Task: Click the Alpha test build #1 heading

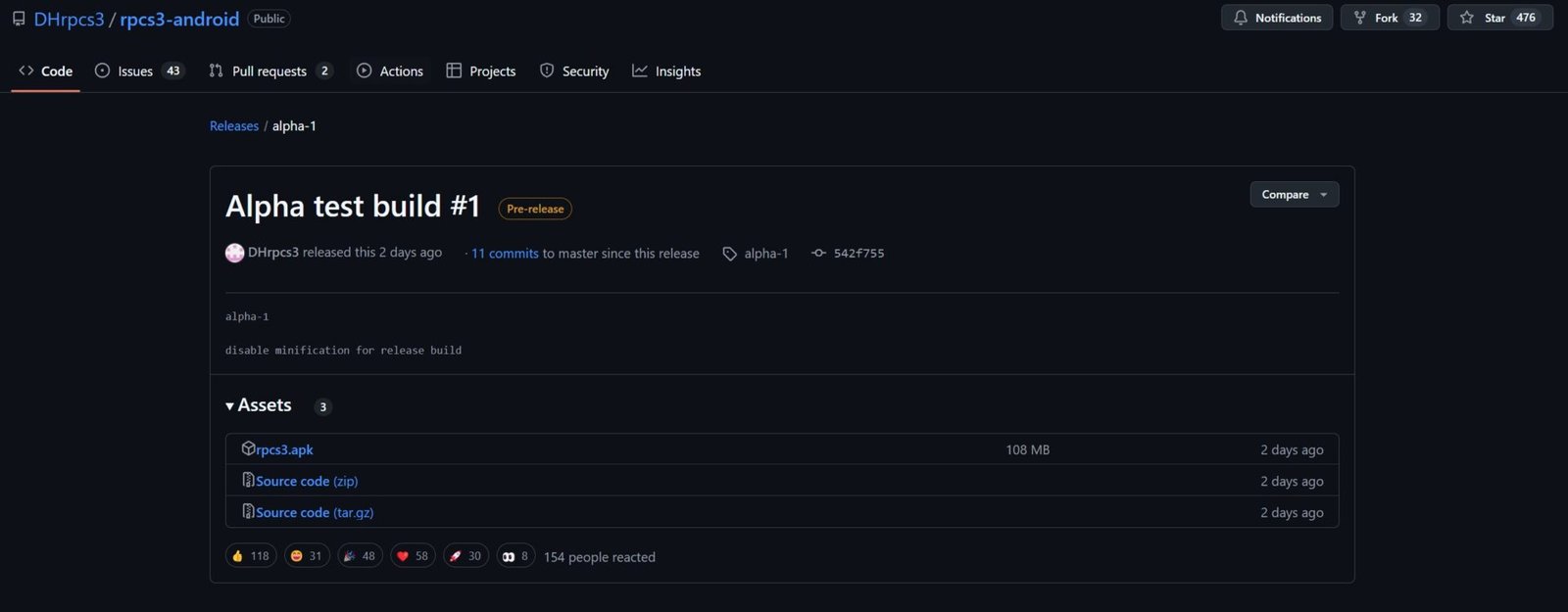Action: pos(353,207)
